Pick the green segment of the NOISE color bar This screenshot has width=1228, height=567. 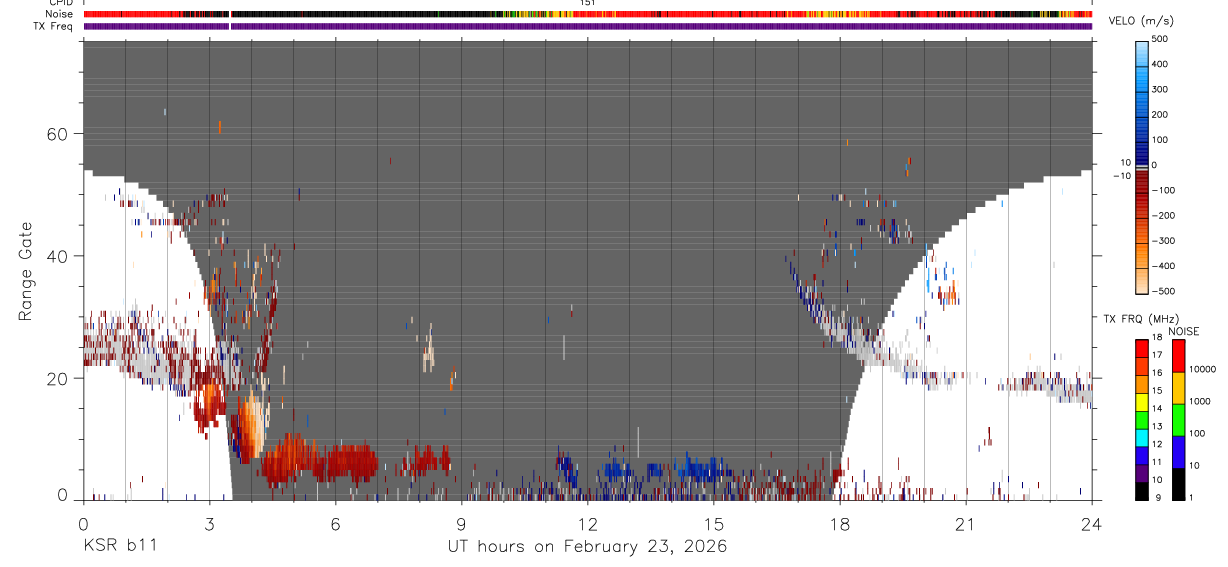1177,418
